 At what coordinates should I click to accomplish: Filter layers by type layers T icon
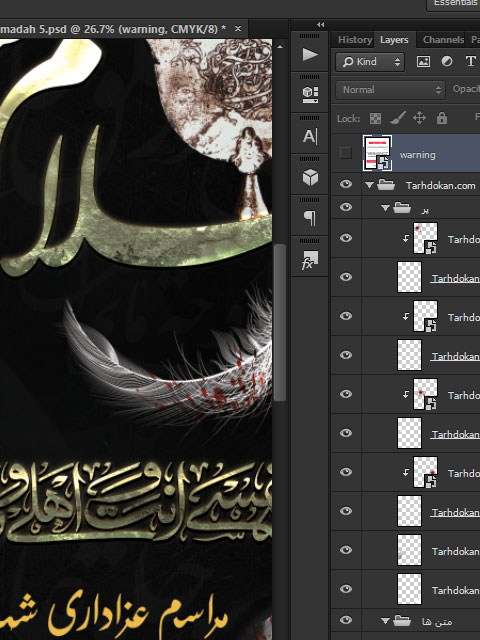(x=470, y=62)
